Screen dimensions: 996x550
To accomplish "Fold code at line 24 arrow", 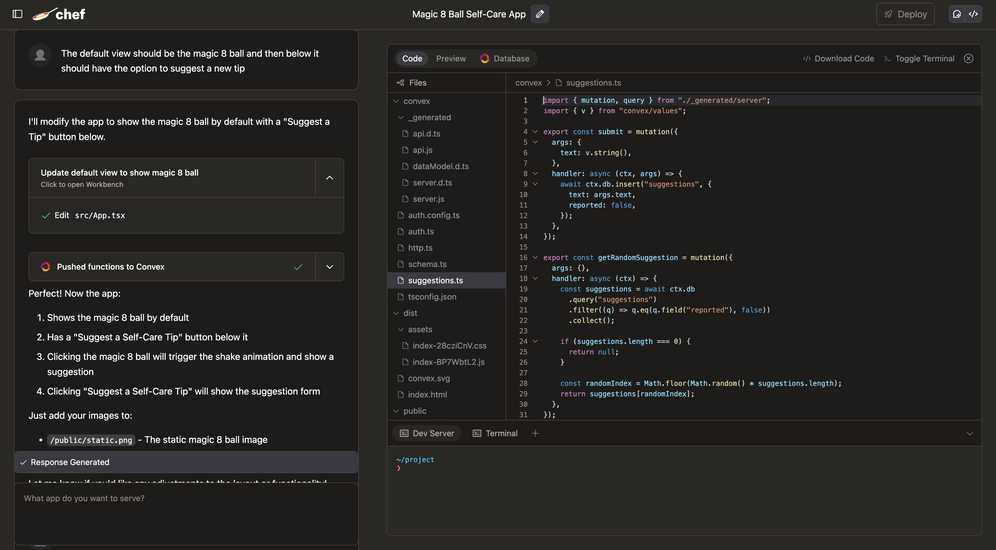I will (x=535, y=341).
